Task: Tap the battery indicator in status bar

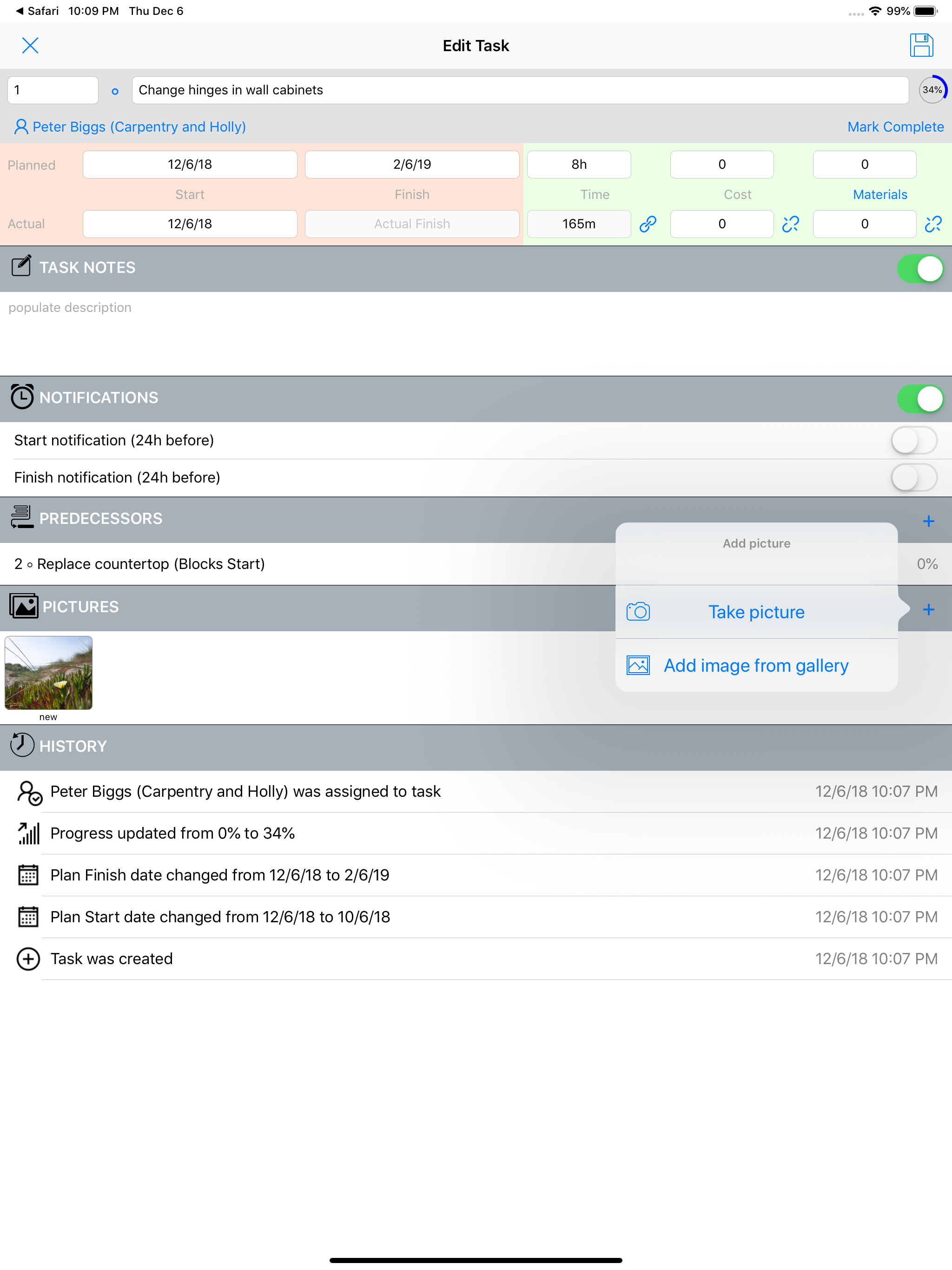Action: pos(926,11)
